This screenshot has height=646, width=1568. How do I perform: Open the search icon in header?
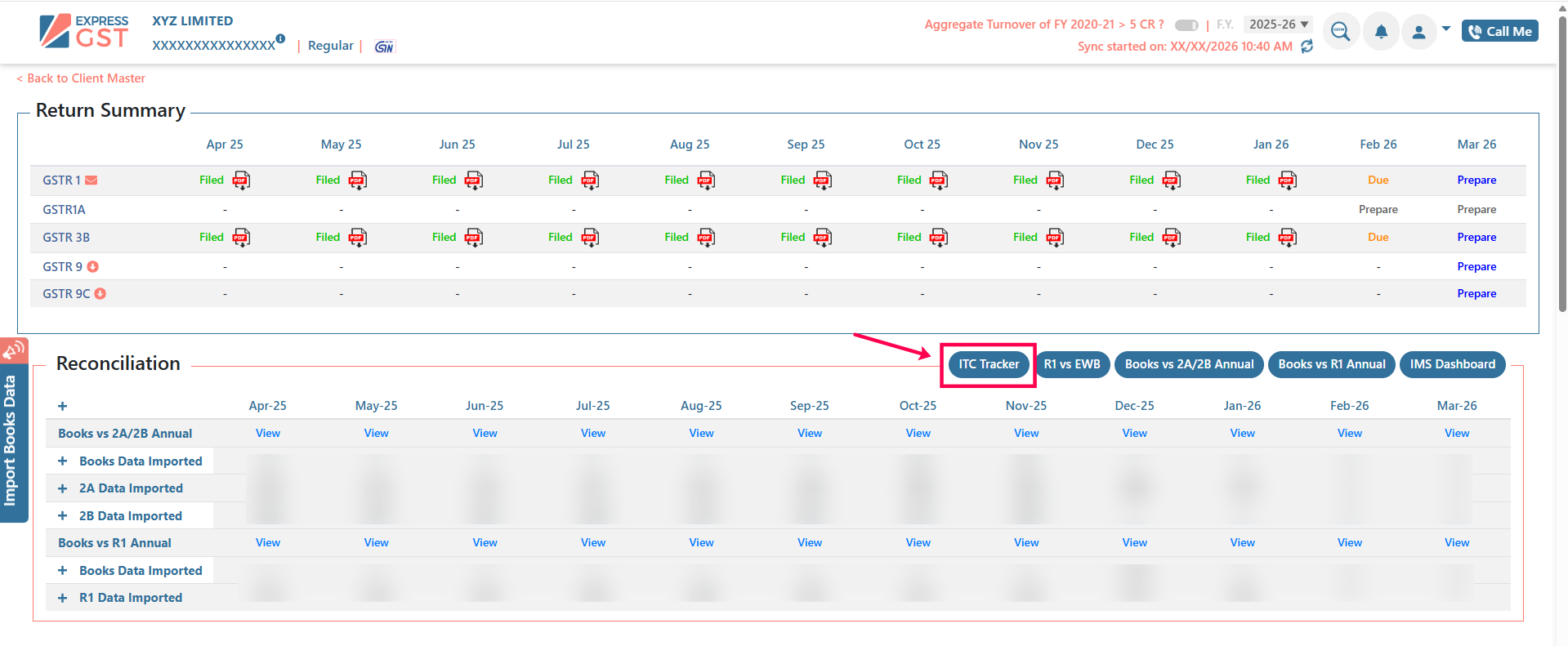tap(1340, 32)
